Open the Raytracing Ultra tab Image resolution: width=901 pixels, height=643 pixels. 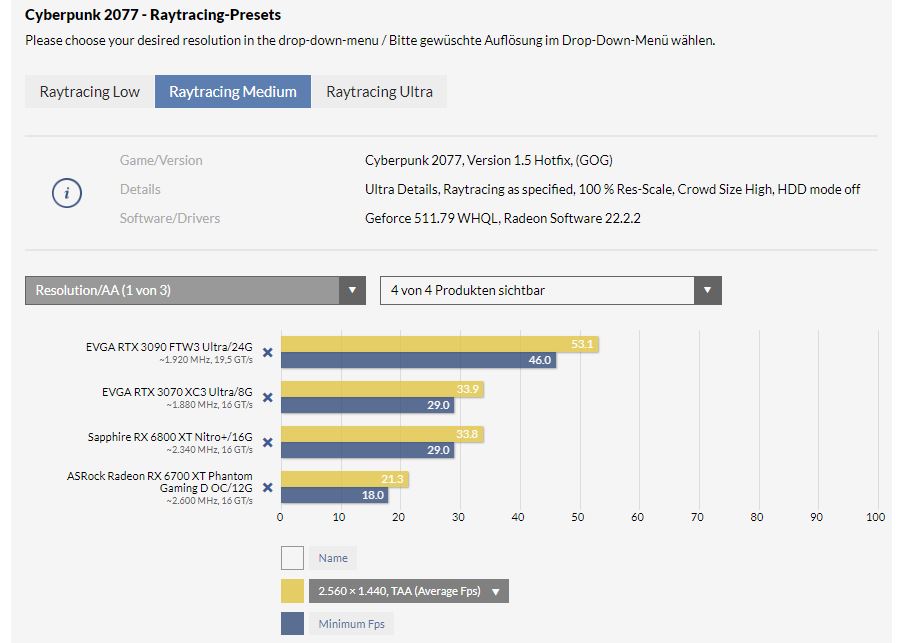point(379,91)
